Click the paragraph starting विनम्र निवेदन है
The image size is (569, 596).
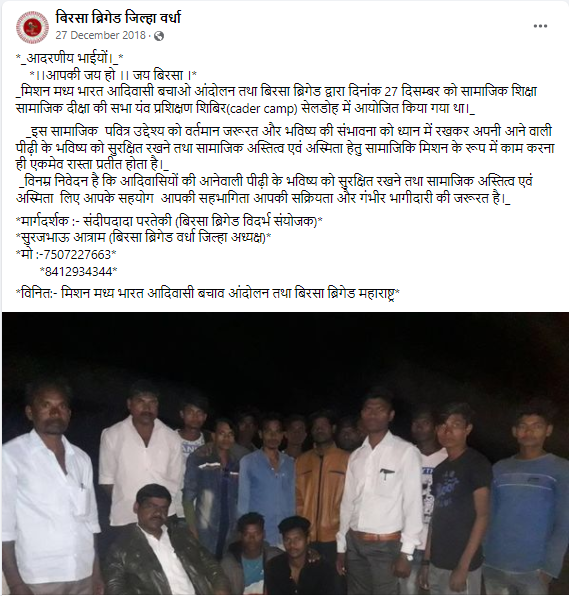[x=274, y=190]
